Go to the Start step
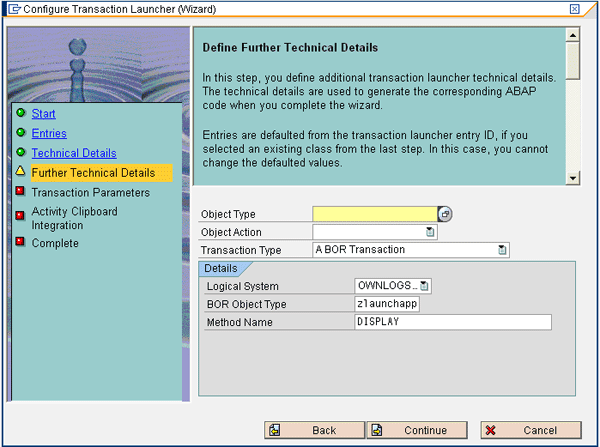Screen dimensions: 600x447 point(43,114)
